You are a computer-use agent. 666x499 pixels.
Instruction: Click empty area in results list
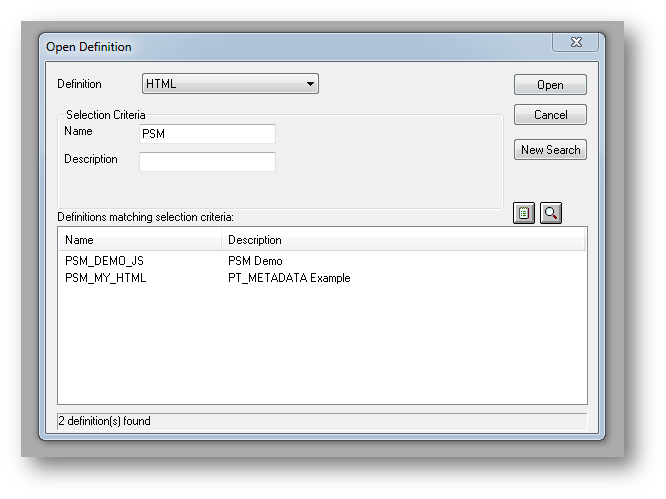pyautogui.click(x=320, y=350)
